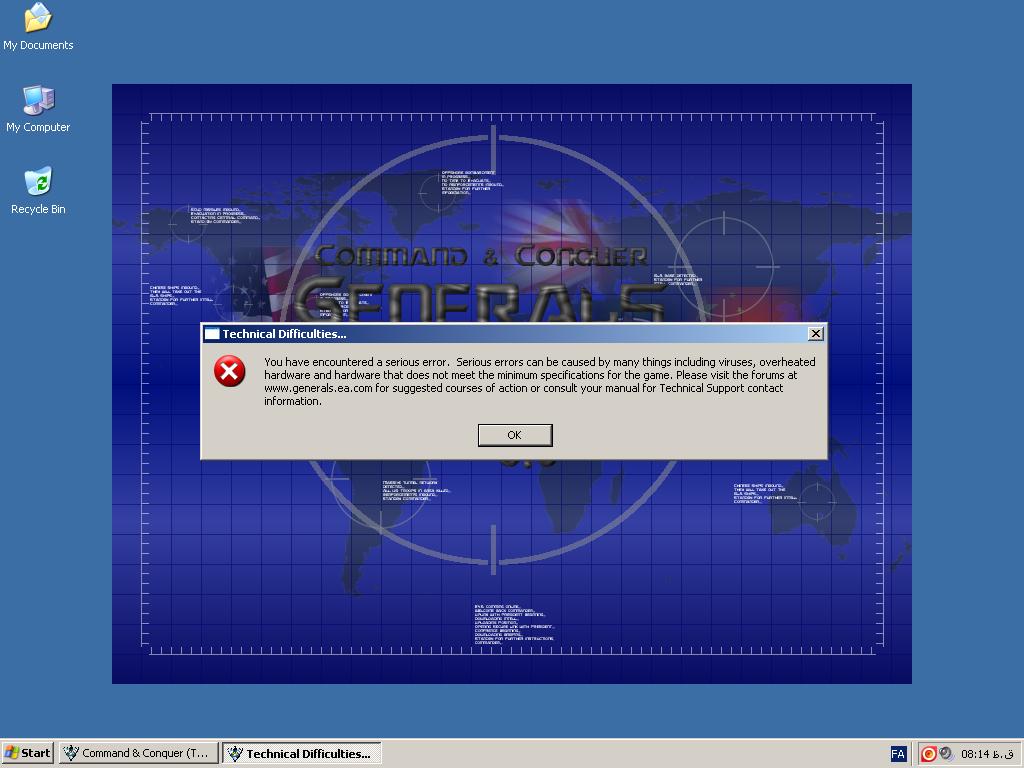The width and height of the screenshot is (1024, 768).
Task: Open the FA language indicator
Action: (898, 754)
